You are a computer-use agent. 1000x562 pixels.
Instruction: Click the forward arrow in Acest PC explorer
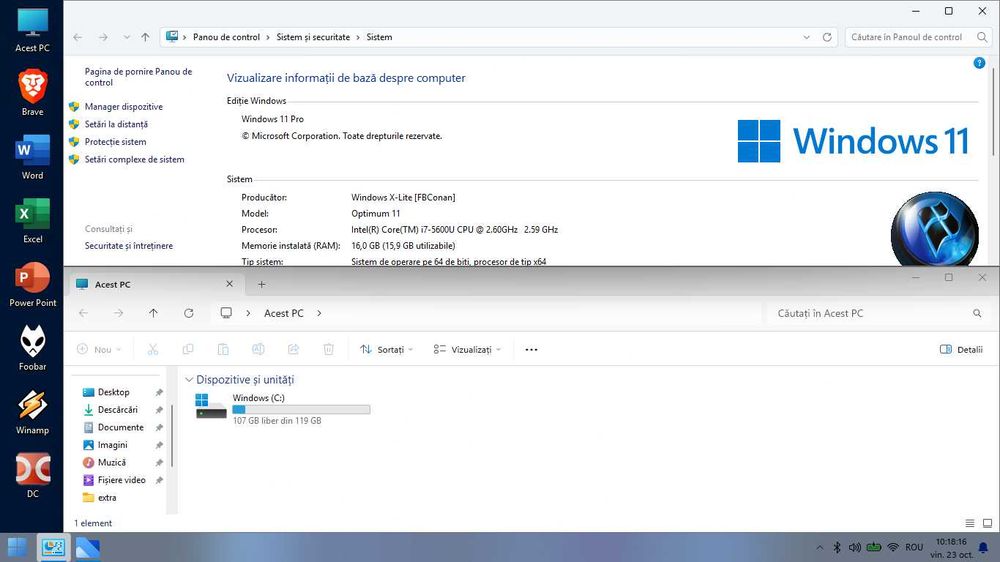click(119, 313)
